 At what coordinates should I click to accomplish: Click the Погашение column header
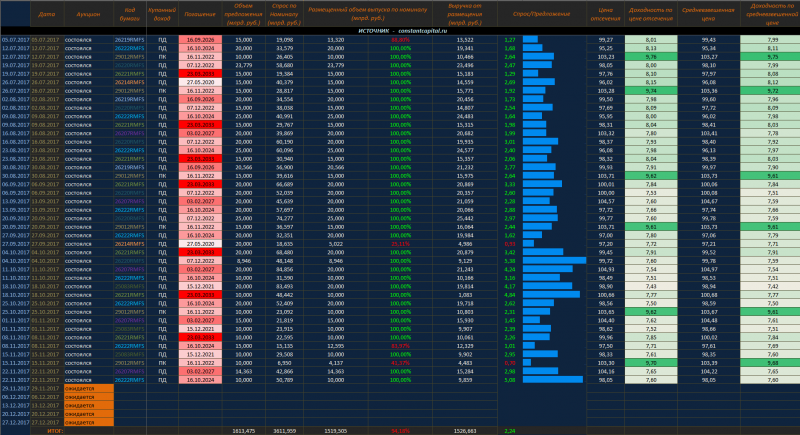coord(198,15)
